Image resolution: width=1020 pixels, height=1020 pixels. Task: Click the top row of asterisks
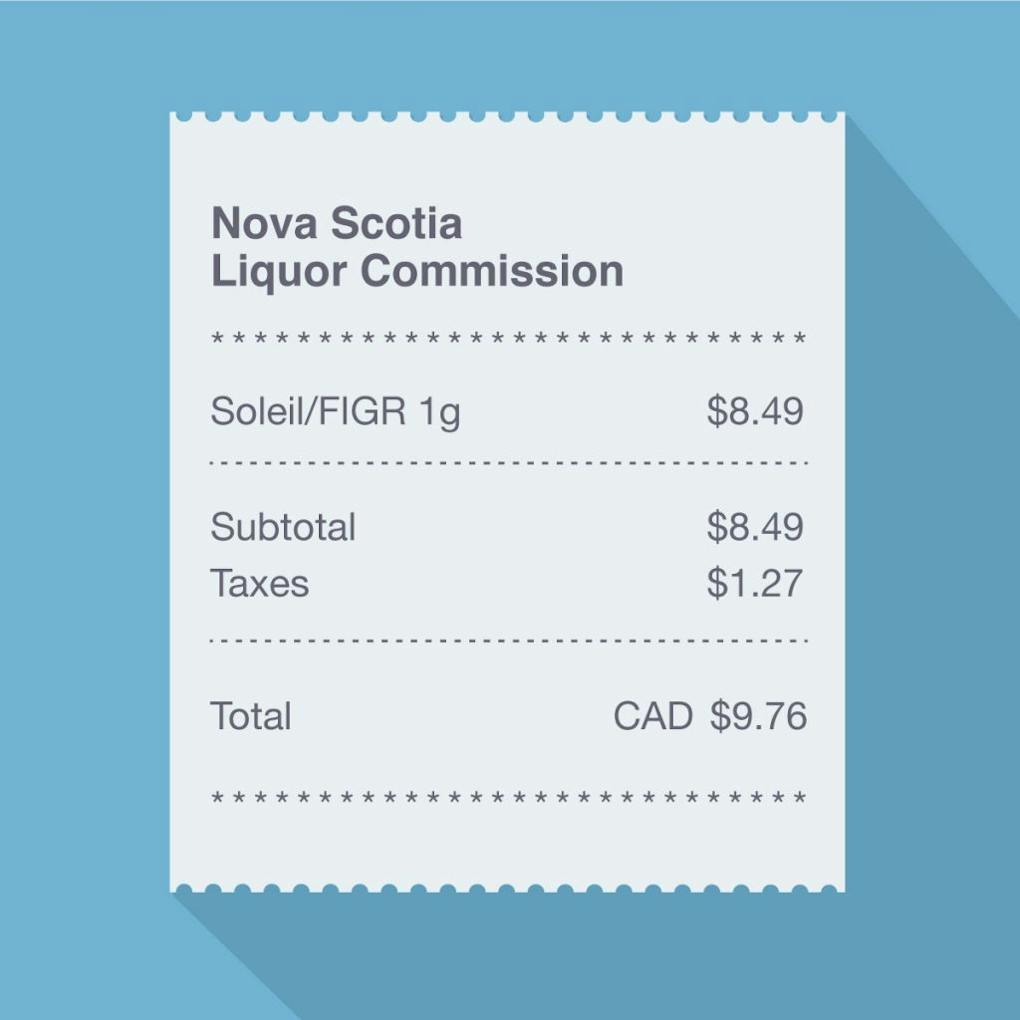coord(508,340)
